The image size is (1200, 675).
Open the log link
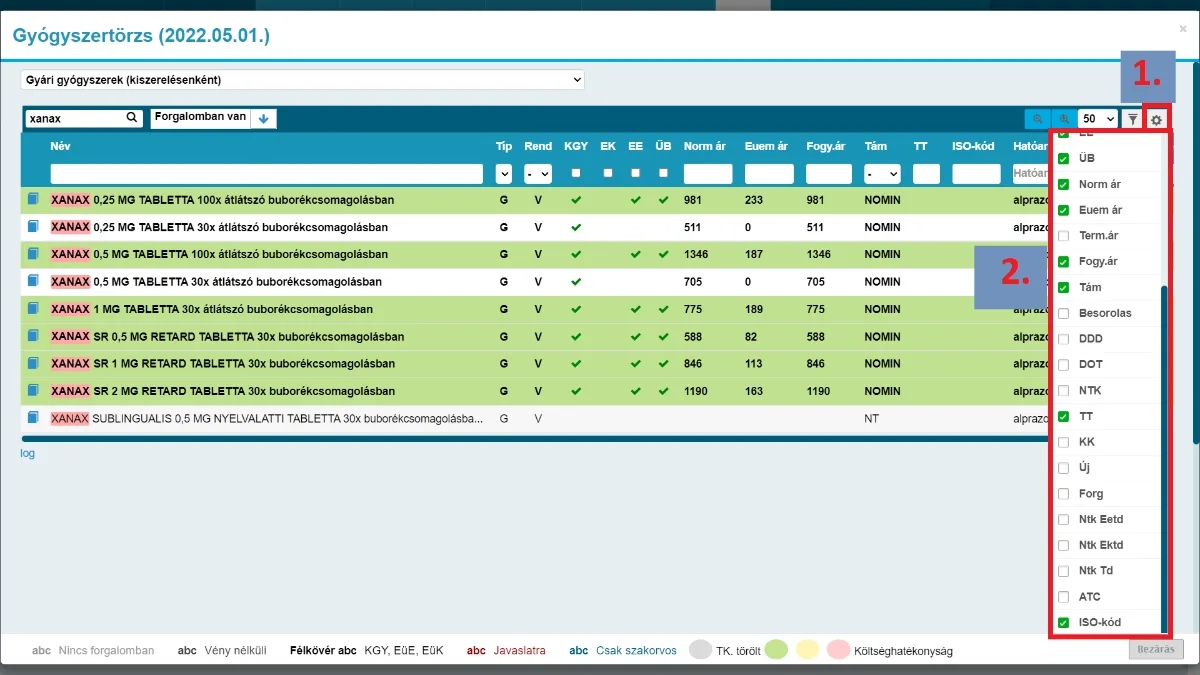pyautogui.click(x=28, y=453)
